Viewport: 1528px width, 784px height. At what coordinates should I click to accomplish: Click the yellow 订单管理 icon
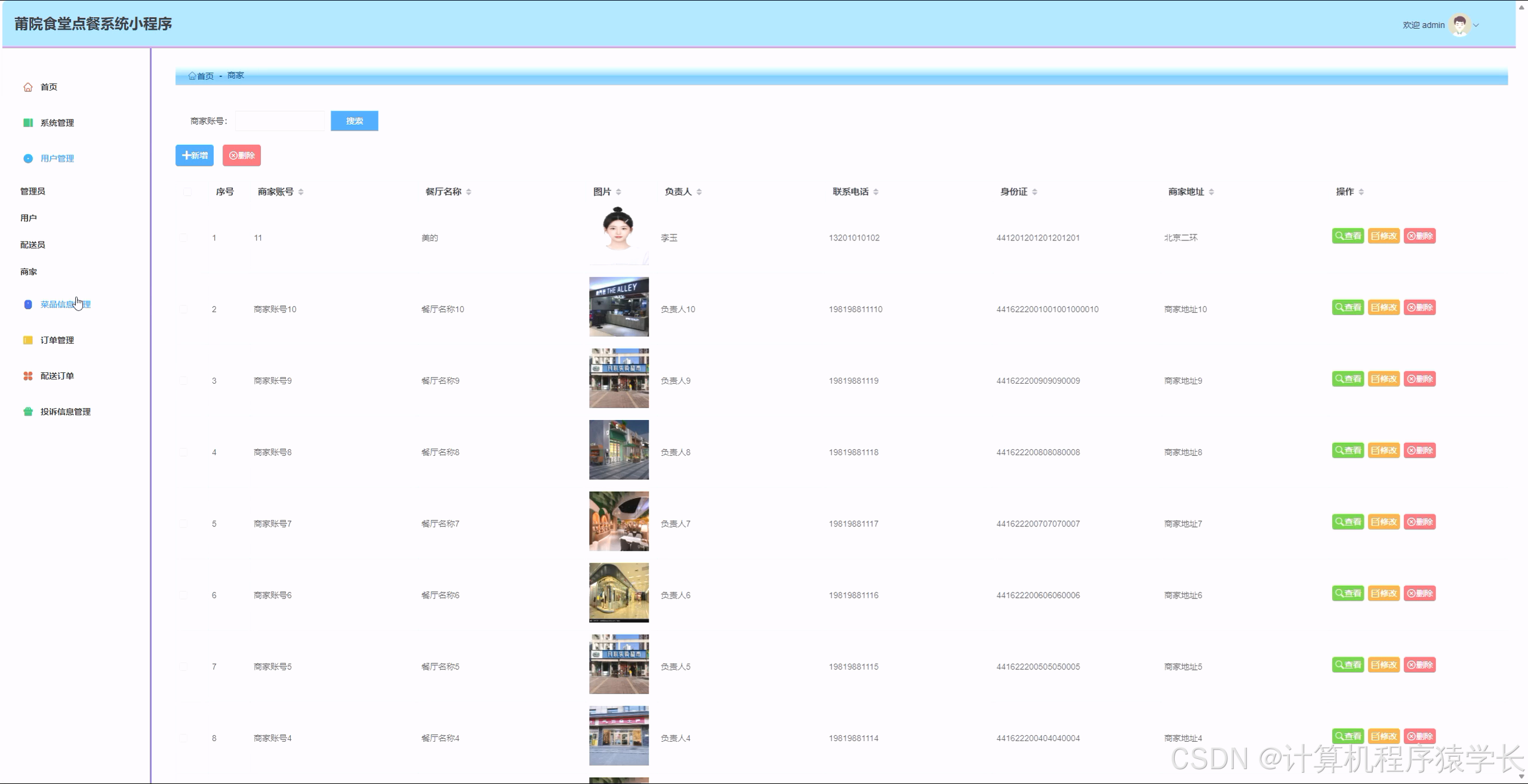[x=28, y=340]
